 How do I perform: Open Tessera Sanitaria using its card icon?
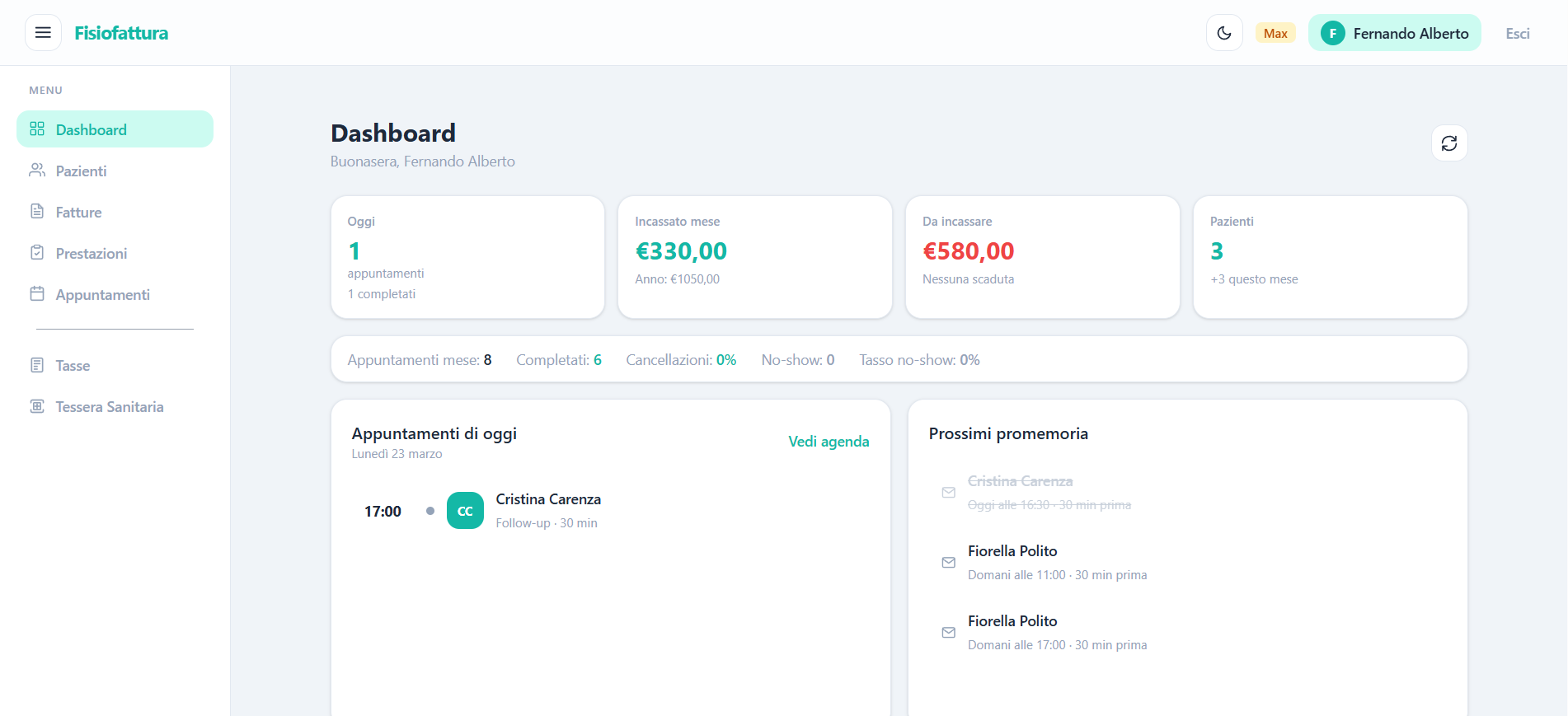(37, 406)
